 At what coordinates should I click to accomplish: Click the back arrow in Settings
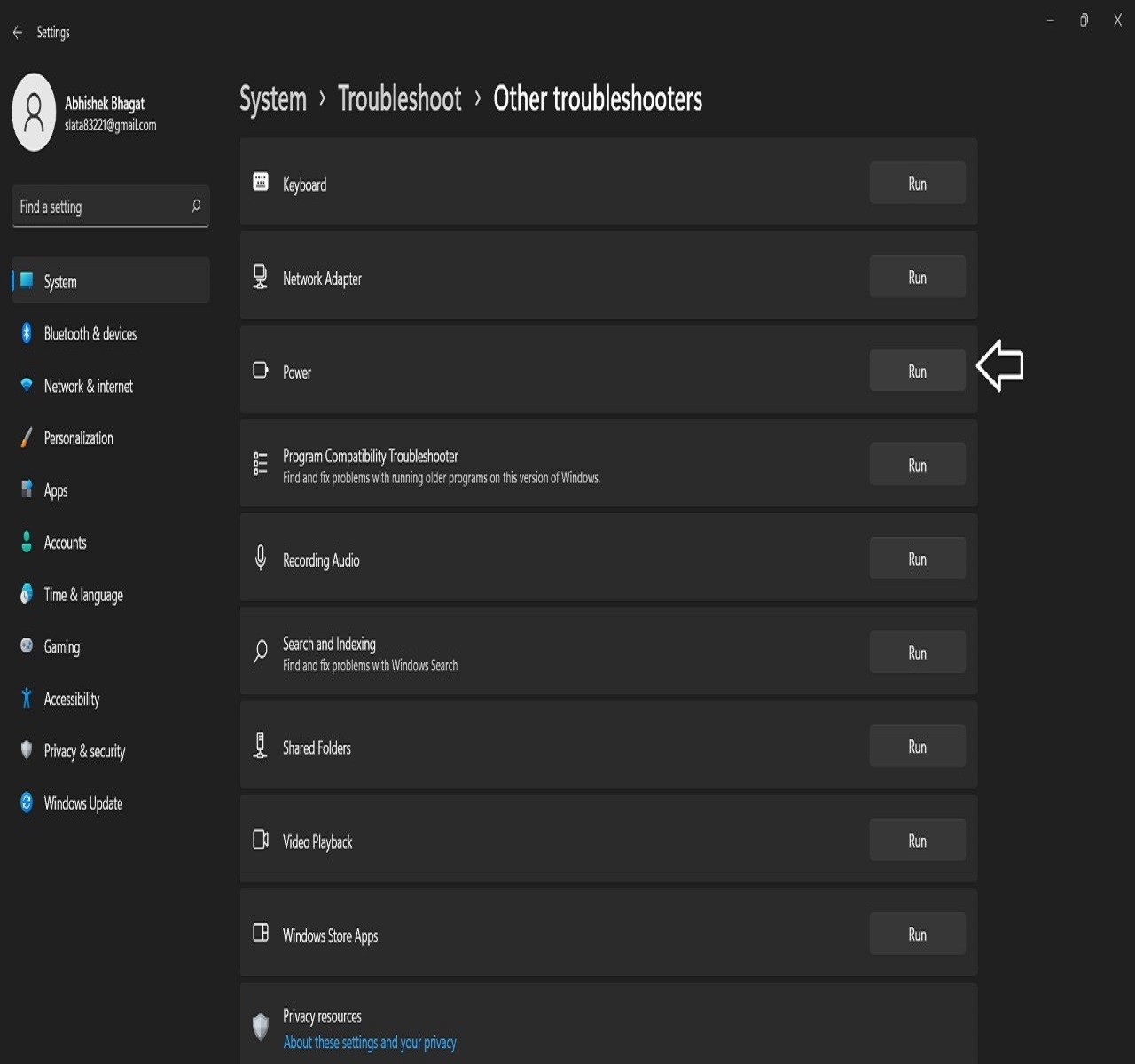[x=18, y=32]
